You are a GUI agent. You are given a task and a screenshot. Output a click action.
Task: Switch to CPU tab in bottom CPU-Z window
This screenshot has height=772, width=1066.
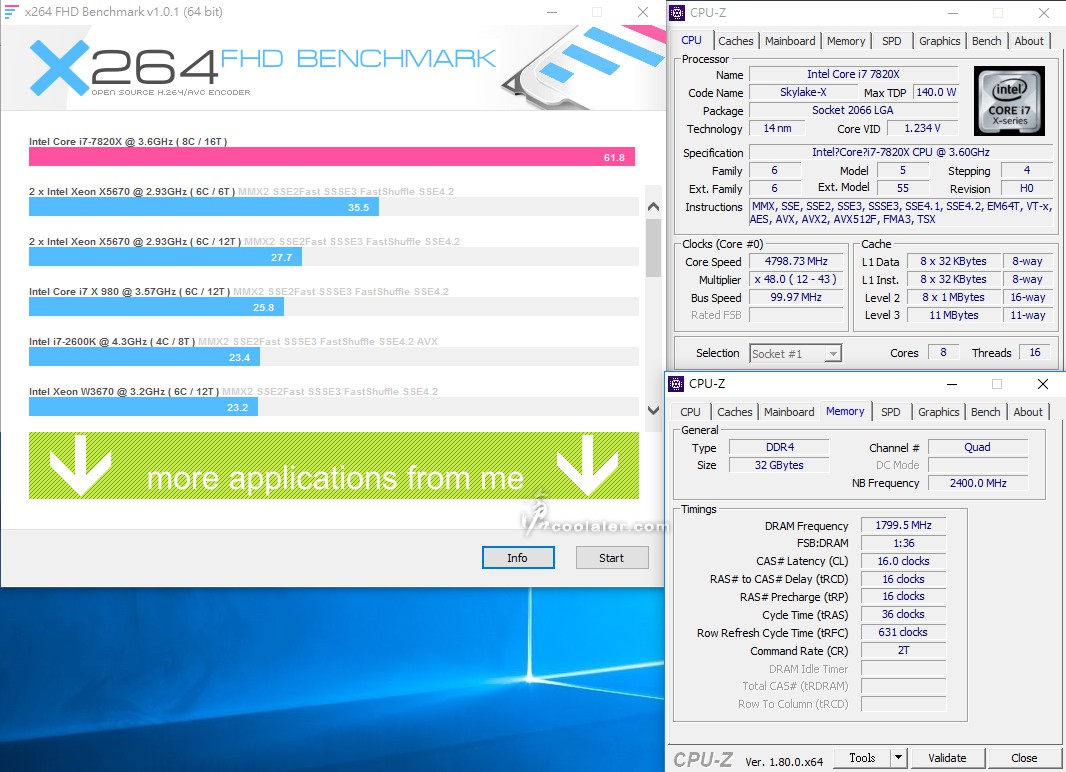[x=690, y=412]
